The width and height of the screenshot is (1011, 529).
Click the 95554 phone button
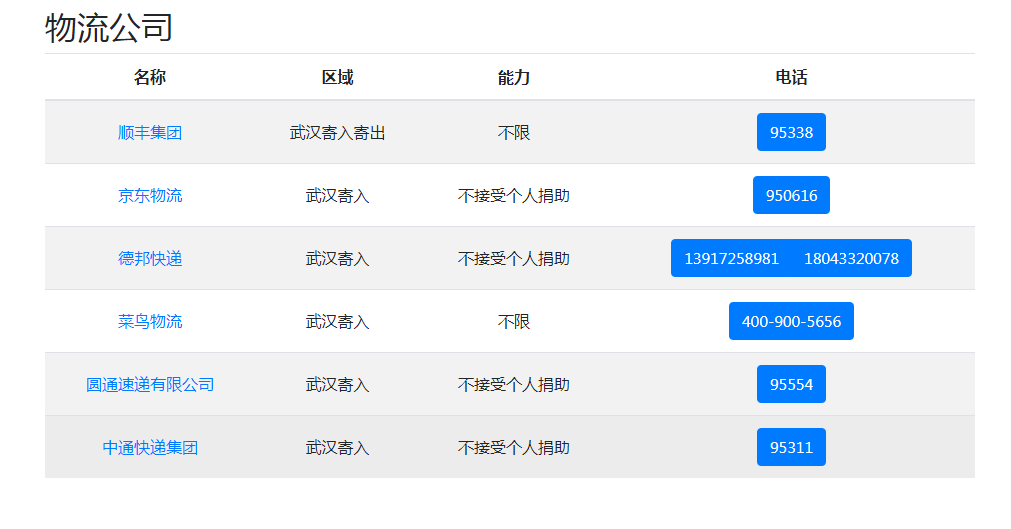(x=791, y=384)
